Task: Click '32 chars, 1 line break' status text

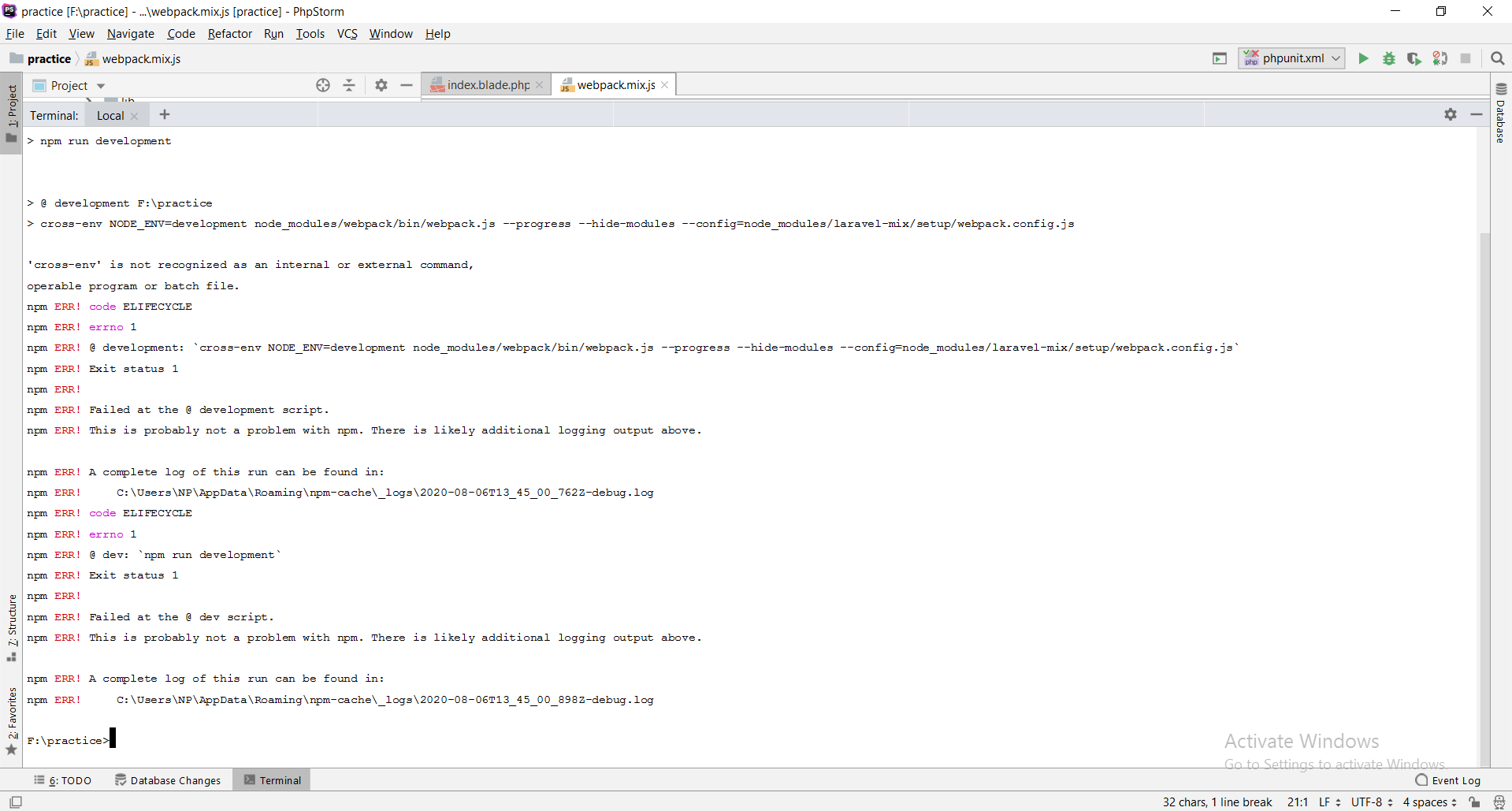Action: [x=1217, y=802]
